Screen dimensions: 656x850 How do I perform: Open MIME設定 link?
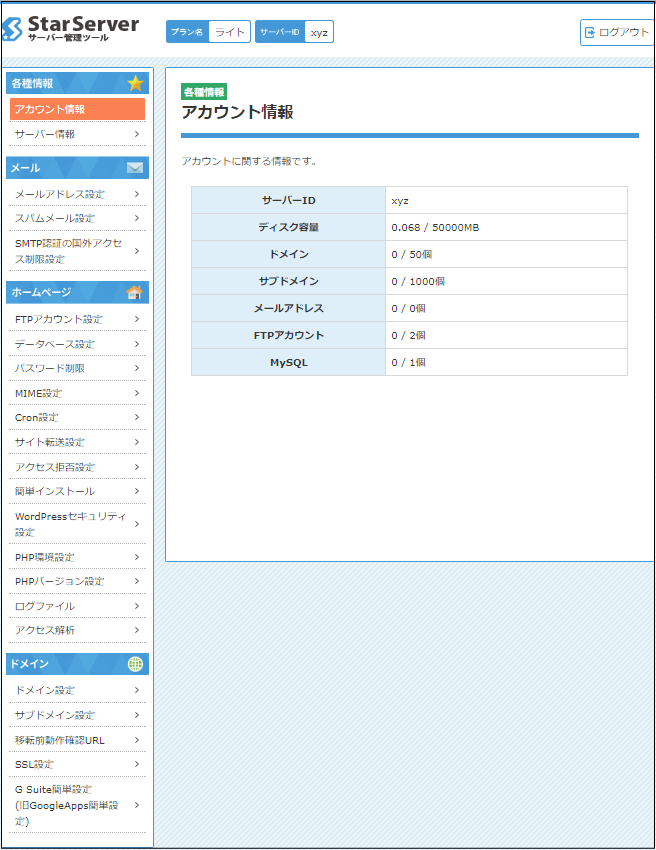78,393
